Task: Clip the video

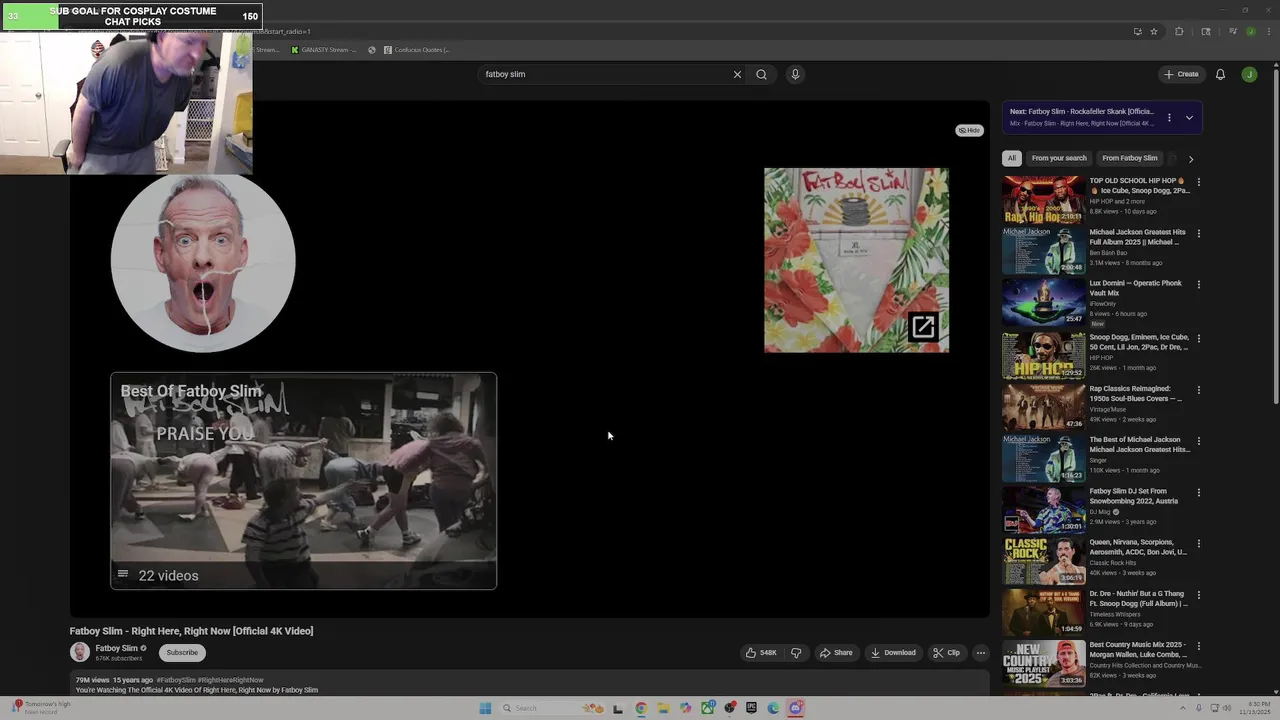Action: (x=946, y=652)
